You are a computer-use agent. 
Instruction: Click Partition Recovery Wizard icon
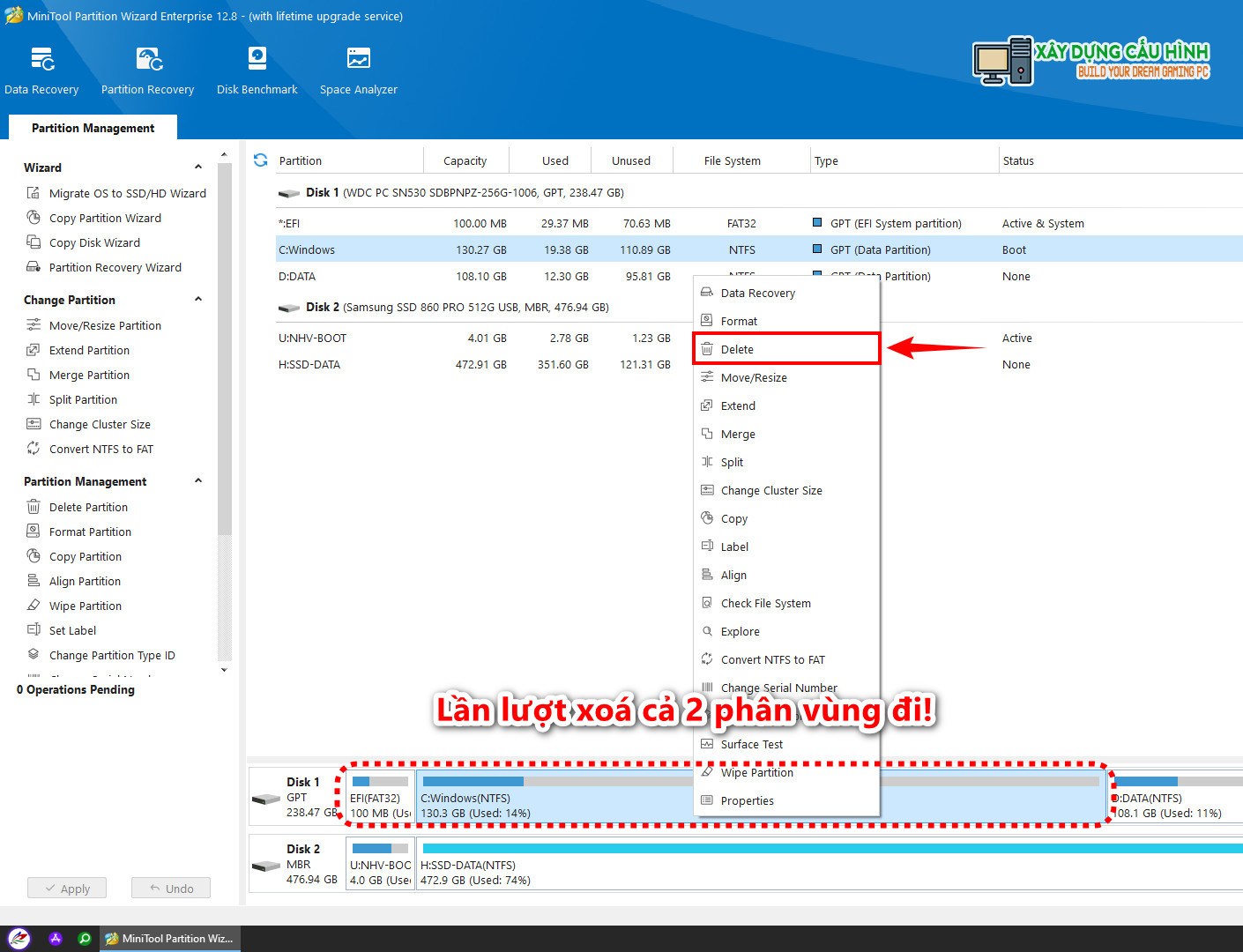(33, 267)
